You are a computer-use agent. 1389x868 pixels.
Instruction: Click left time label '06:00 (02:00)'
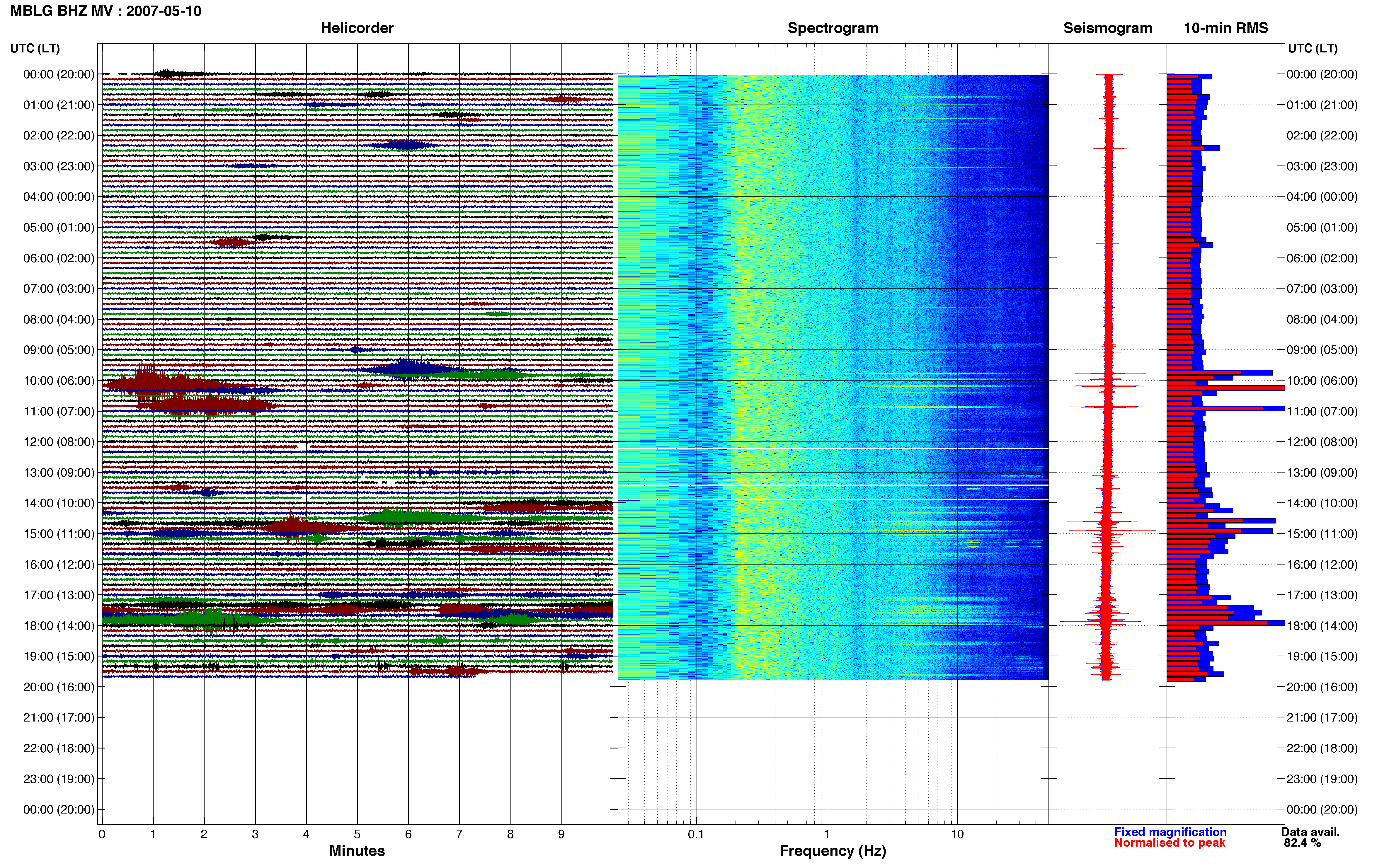59,258
